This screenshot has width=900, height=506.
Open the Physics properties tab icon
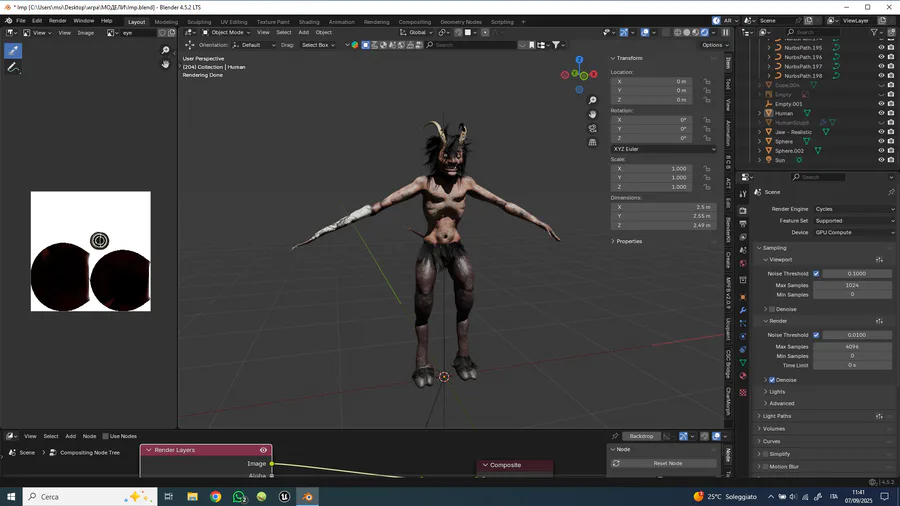pyautogui.click(x=743, y=337)
